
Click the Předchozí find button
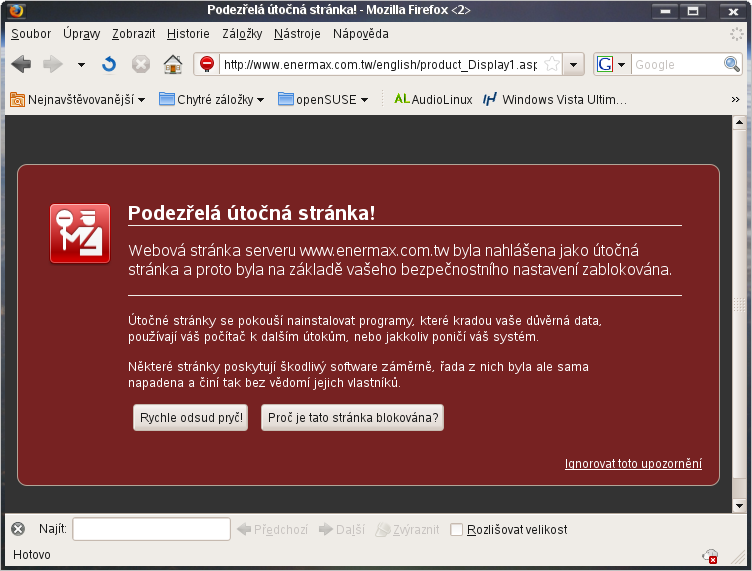pos(272,529)
